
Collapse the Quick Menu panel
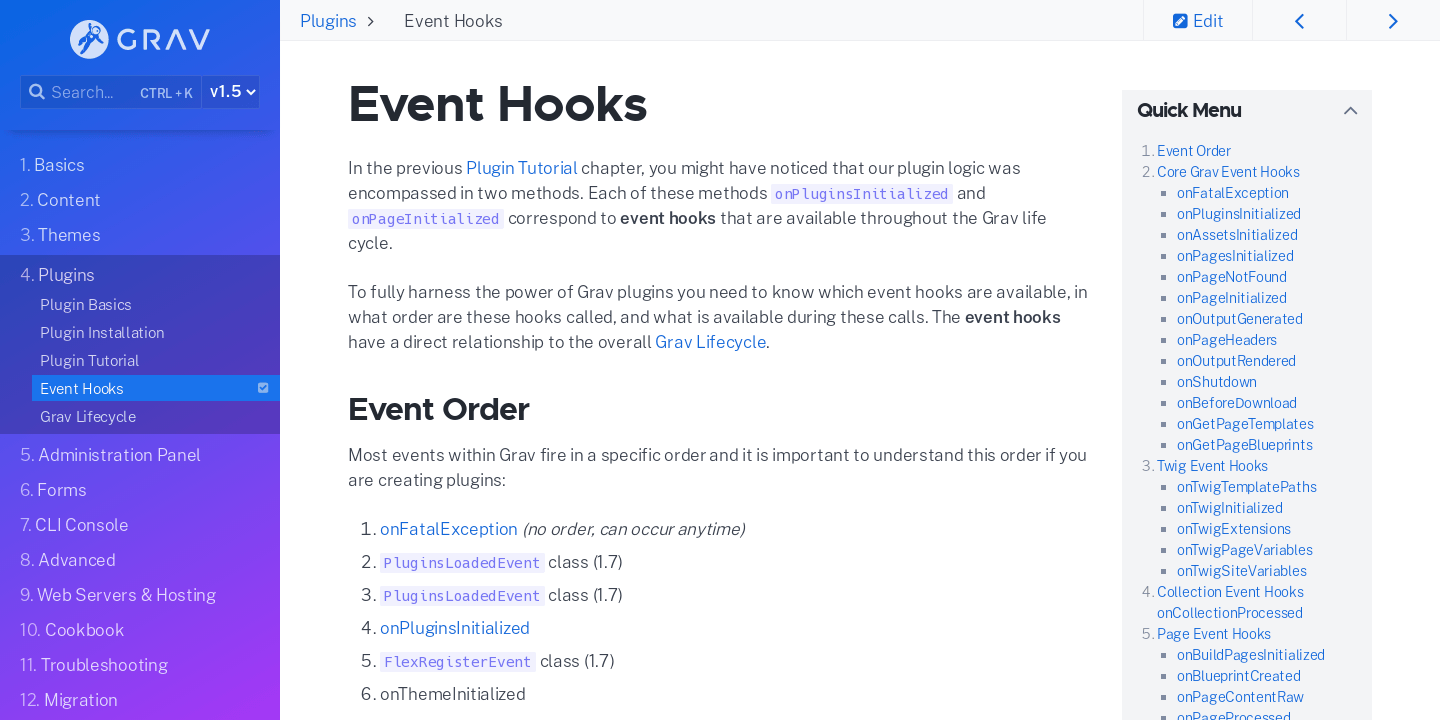click(1350, 111)
